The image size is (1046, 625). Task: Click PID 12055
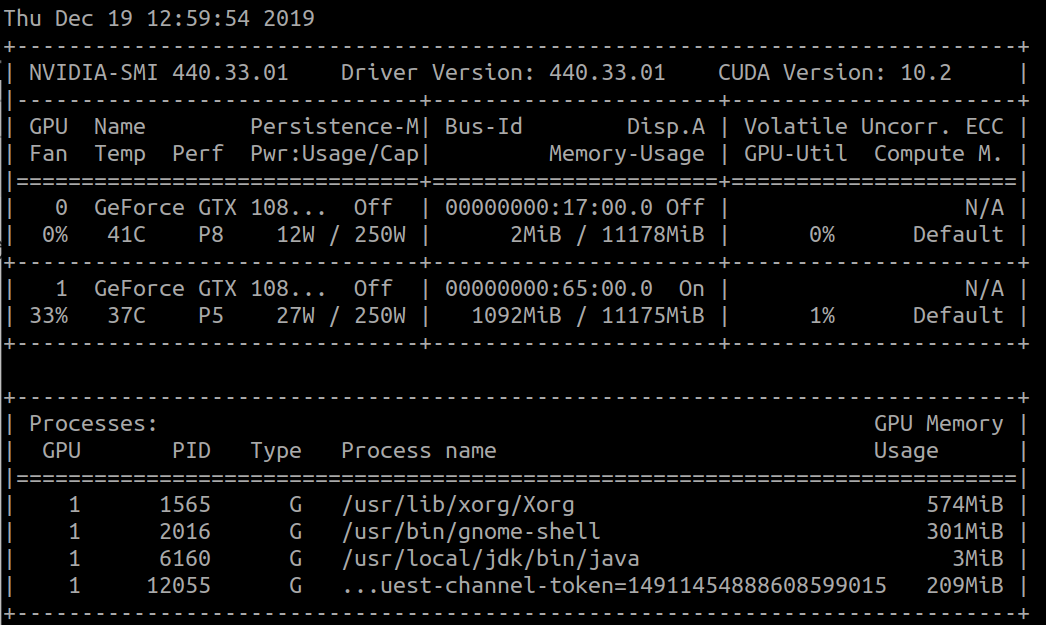coord(178,585)
